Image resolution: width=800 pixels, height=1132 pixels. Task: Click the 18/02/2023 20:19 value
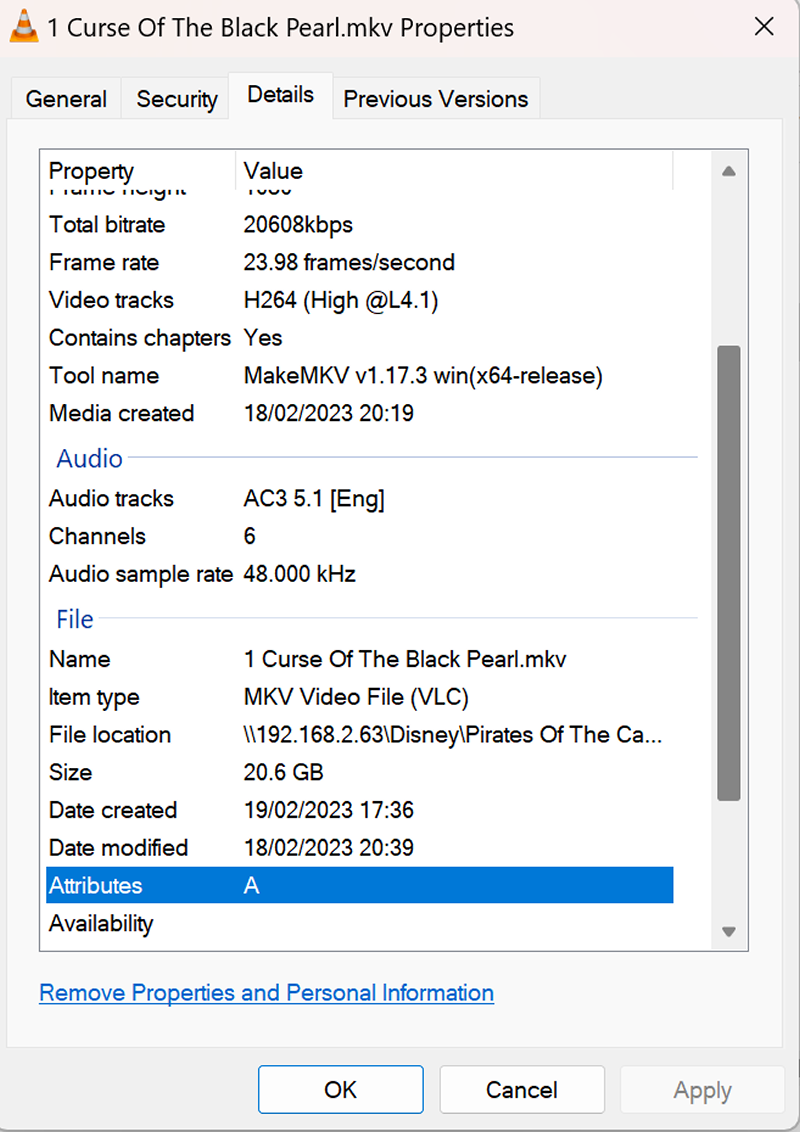329,413
